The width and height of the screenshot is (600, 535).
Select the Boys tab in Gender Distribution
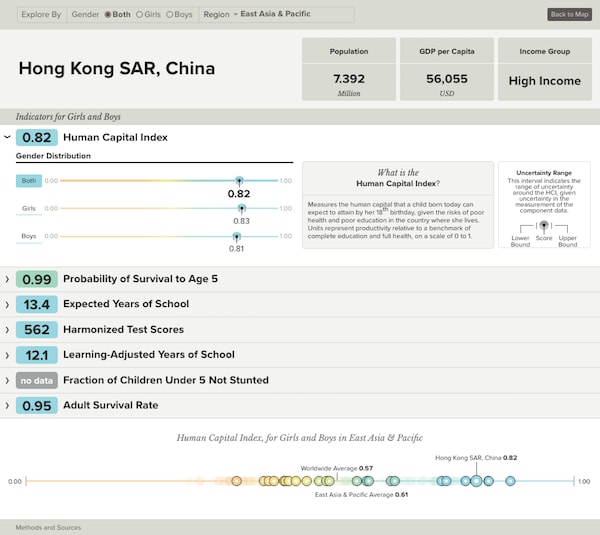pos(29,236)
